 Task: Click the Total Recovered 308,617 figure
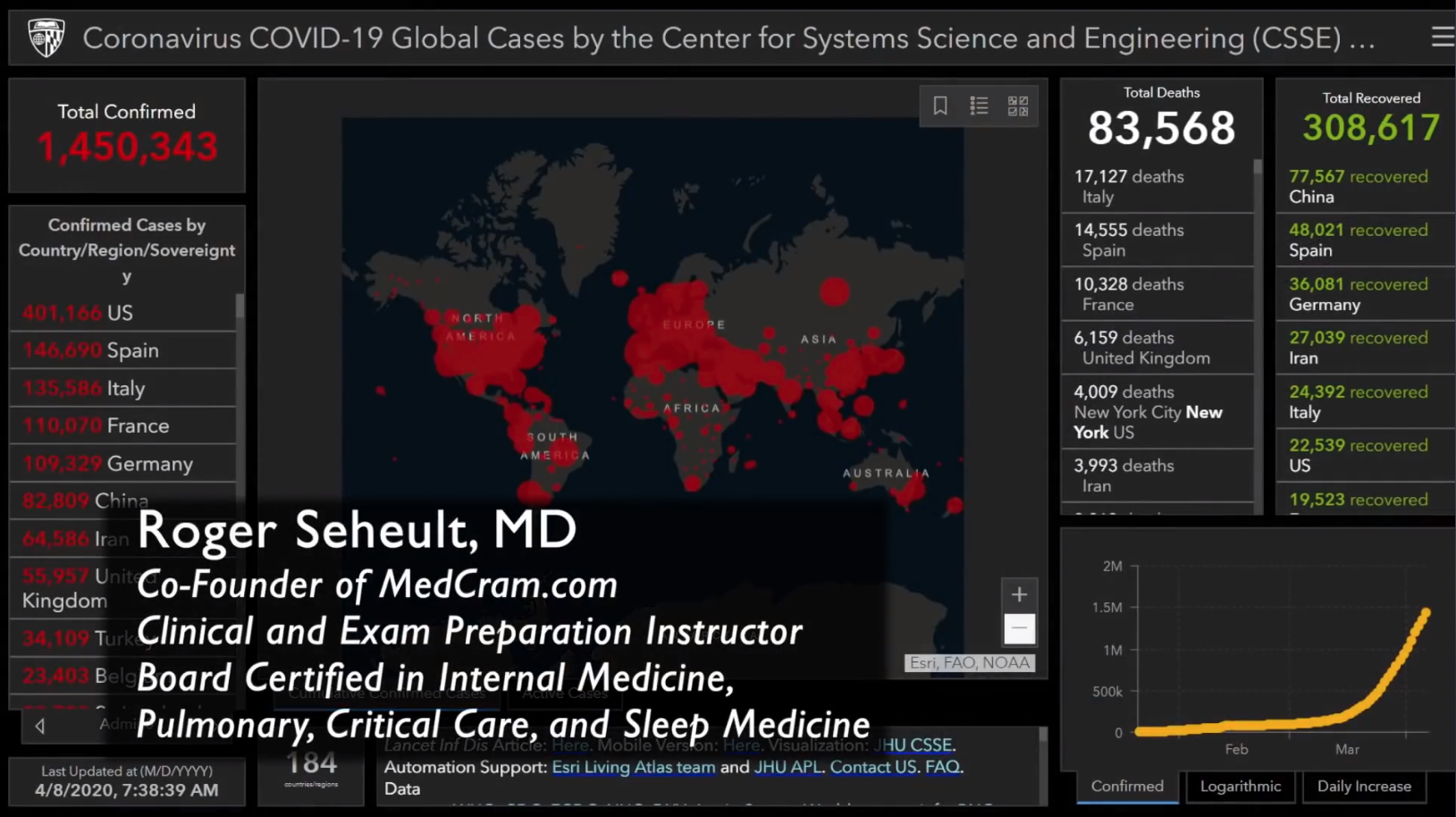coord(1371,128)
